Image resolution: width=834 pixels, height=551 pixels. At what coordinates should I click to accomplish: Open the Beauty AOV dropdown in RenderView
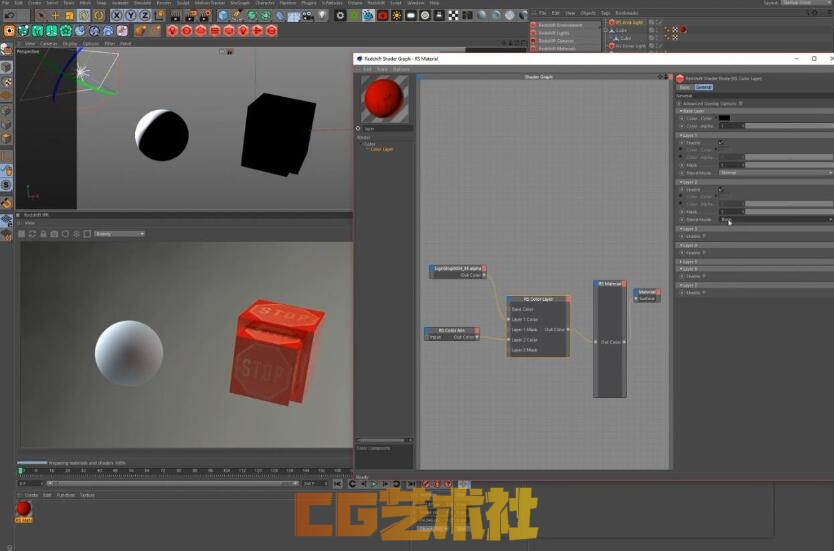pyautogui.click(x=119, y=234)
